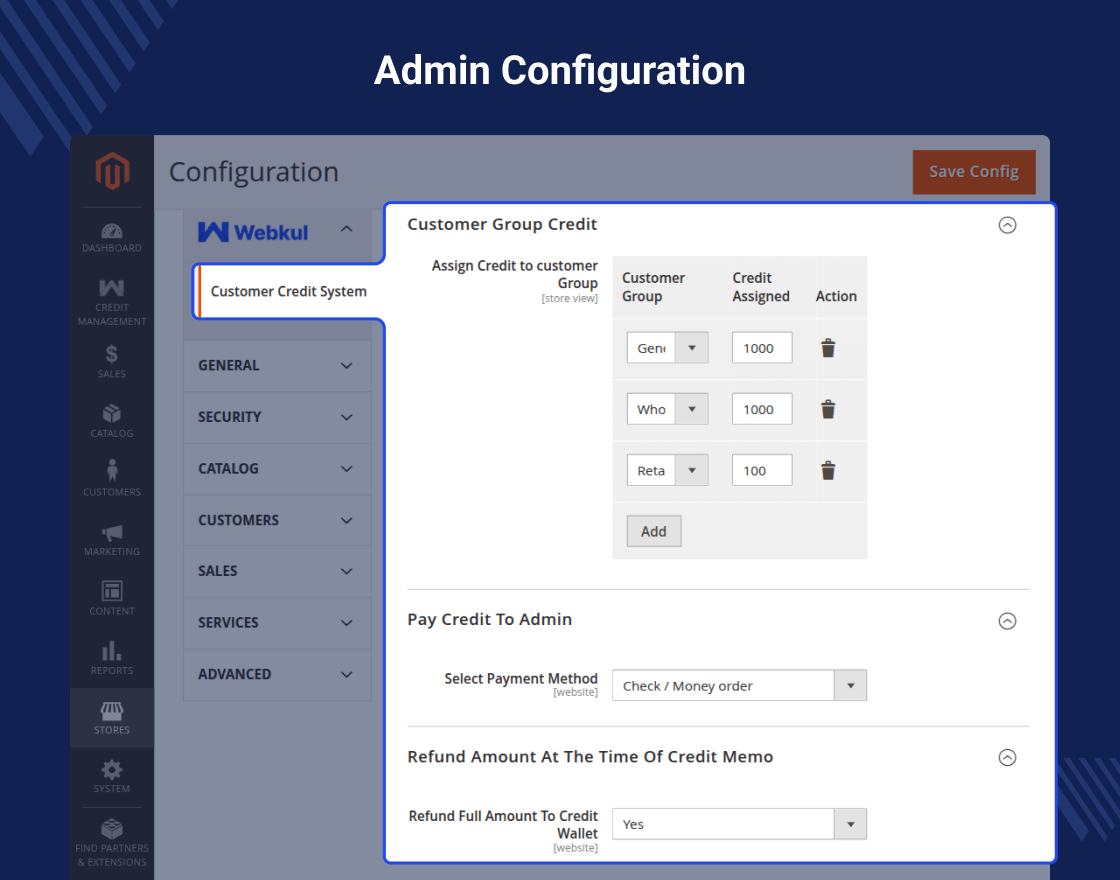Open the Dashboard sidebar icon
The image size is (1120, 880).
[x=112, y=237]
